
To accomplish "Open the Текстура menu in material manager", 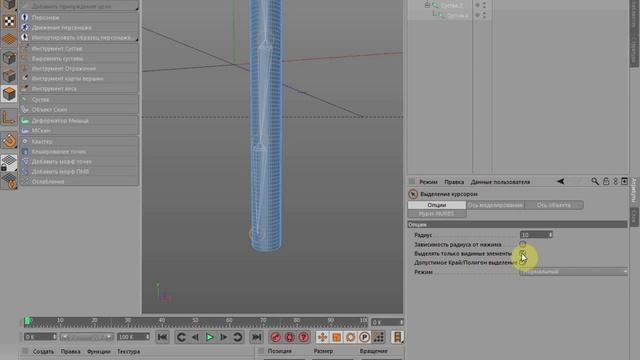I will (129, 351).
